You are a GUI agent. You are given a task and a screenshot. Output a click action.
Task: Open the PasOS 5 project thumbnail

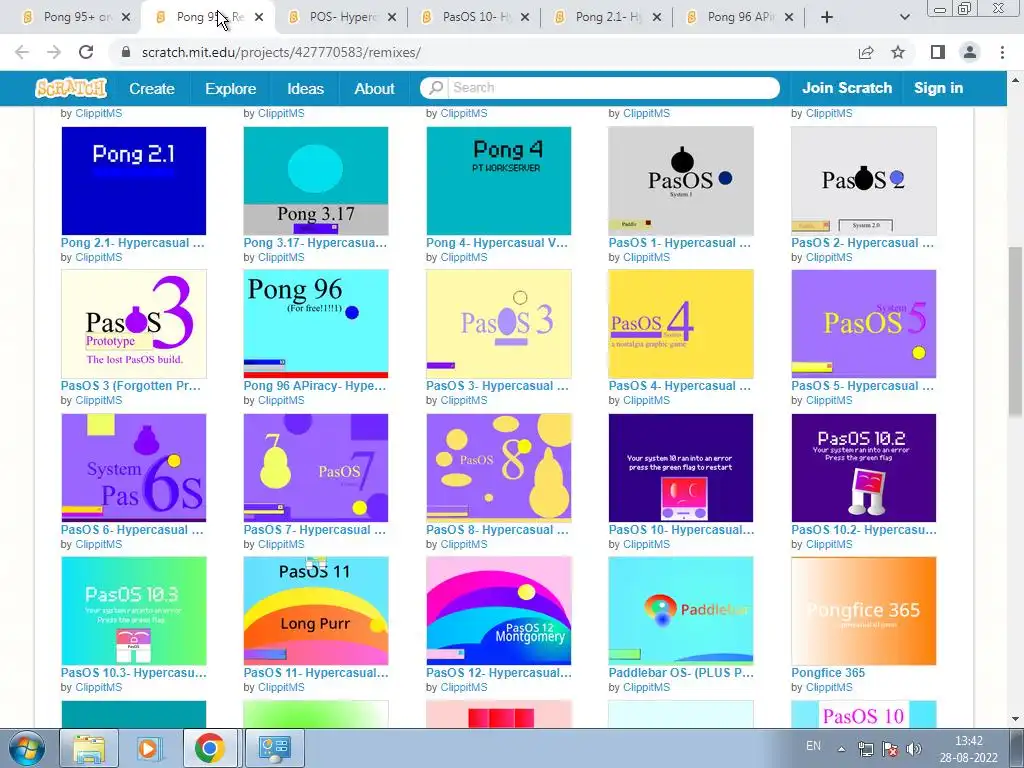863,324
